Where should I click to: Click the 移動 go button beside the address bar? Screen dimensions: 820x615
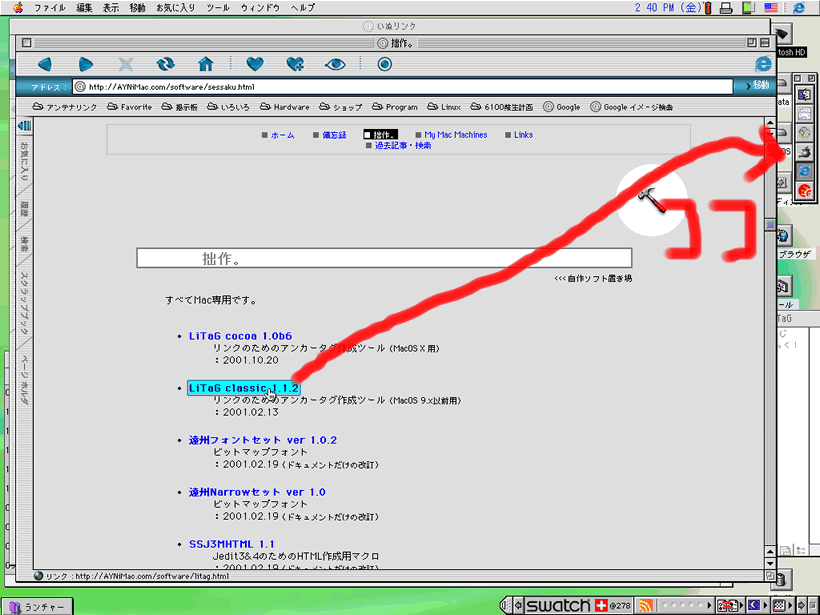(x=755, y=85)
